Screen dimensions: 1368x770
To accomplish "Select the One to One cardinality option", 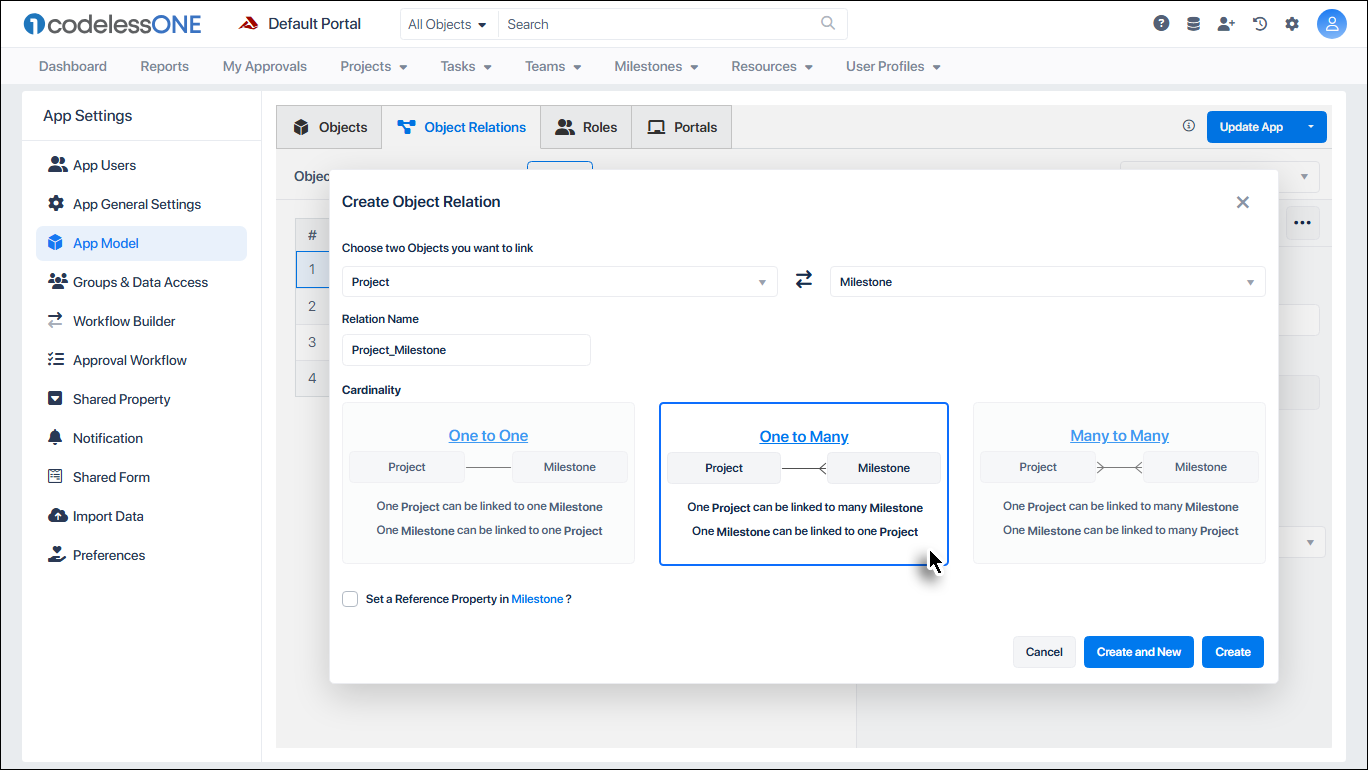I will 488,483.
